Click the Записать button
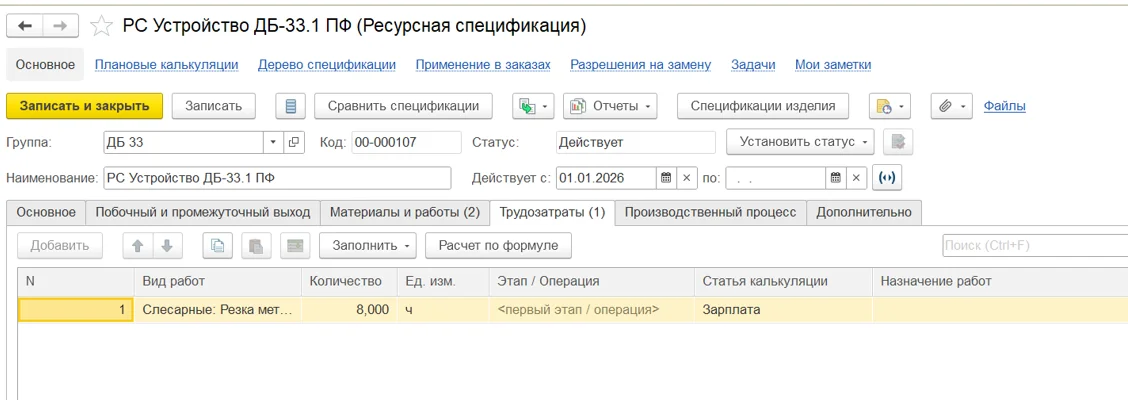Screen dimensions: 1128x400 click(214, 106)
